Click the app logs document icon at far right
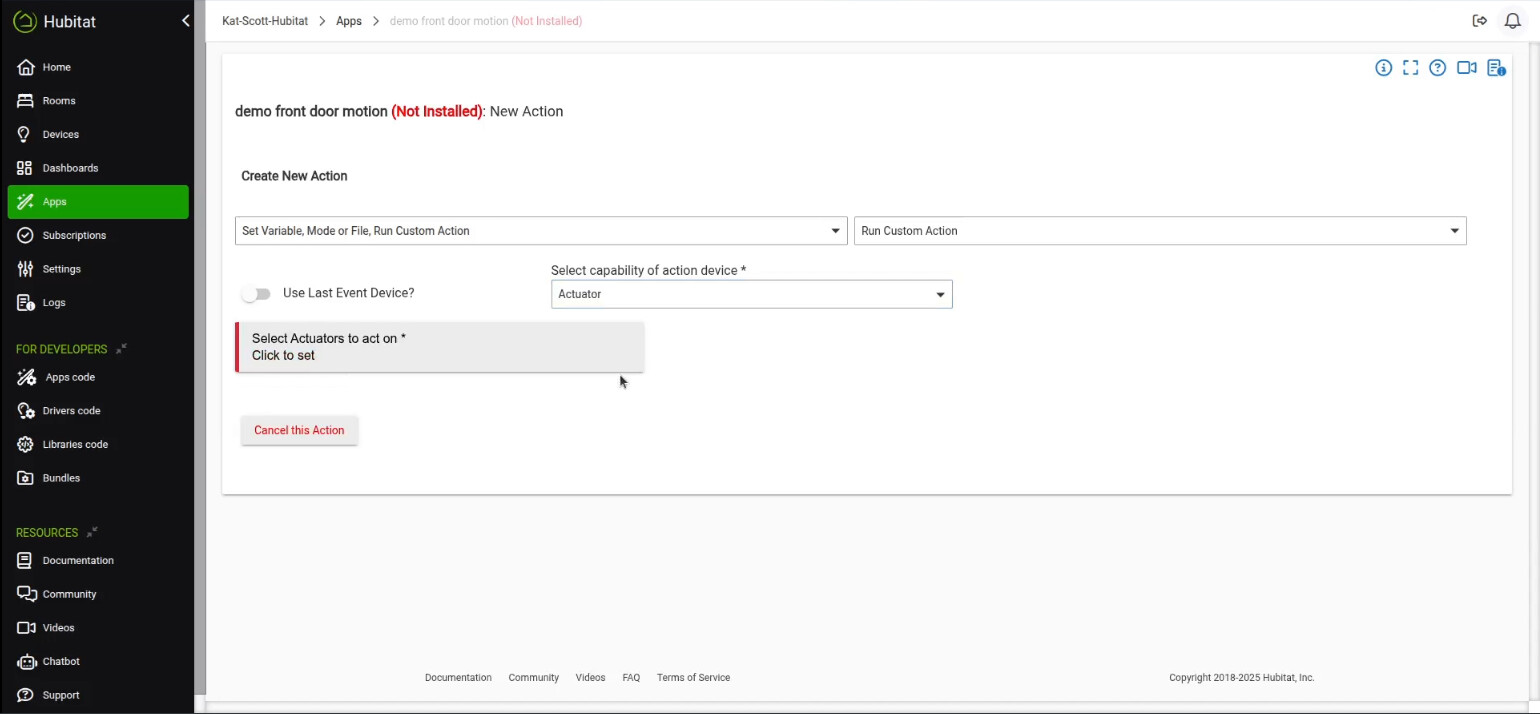The height and width of the screenshot is (714, 1540). click(1496, 68)
